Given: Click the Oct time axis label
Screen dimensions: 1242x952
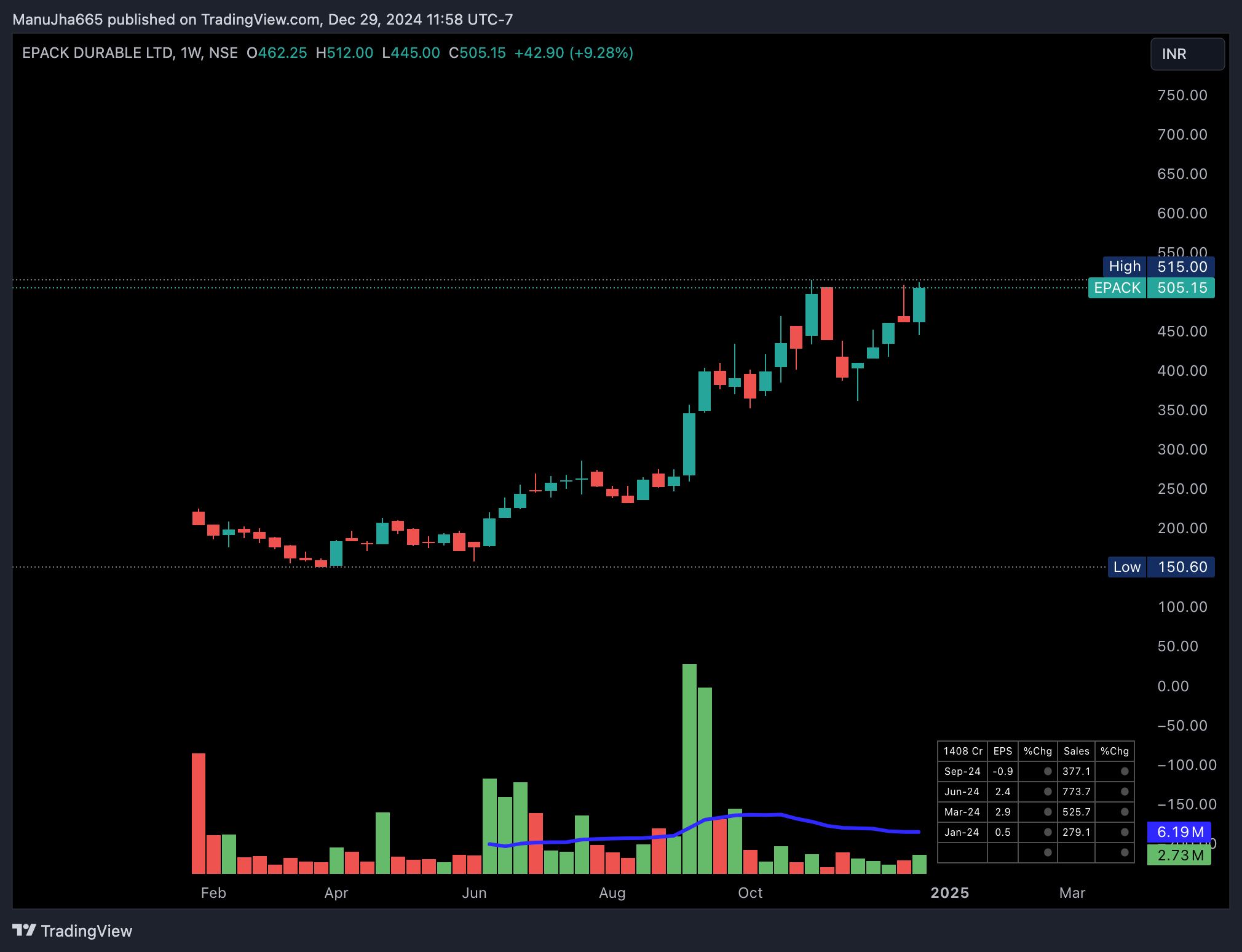Looking at the screenshot, I should coord(750,893).
